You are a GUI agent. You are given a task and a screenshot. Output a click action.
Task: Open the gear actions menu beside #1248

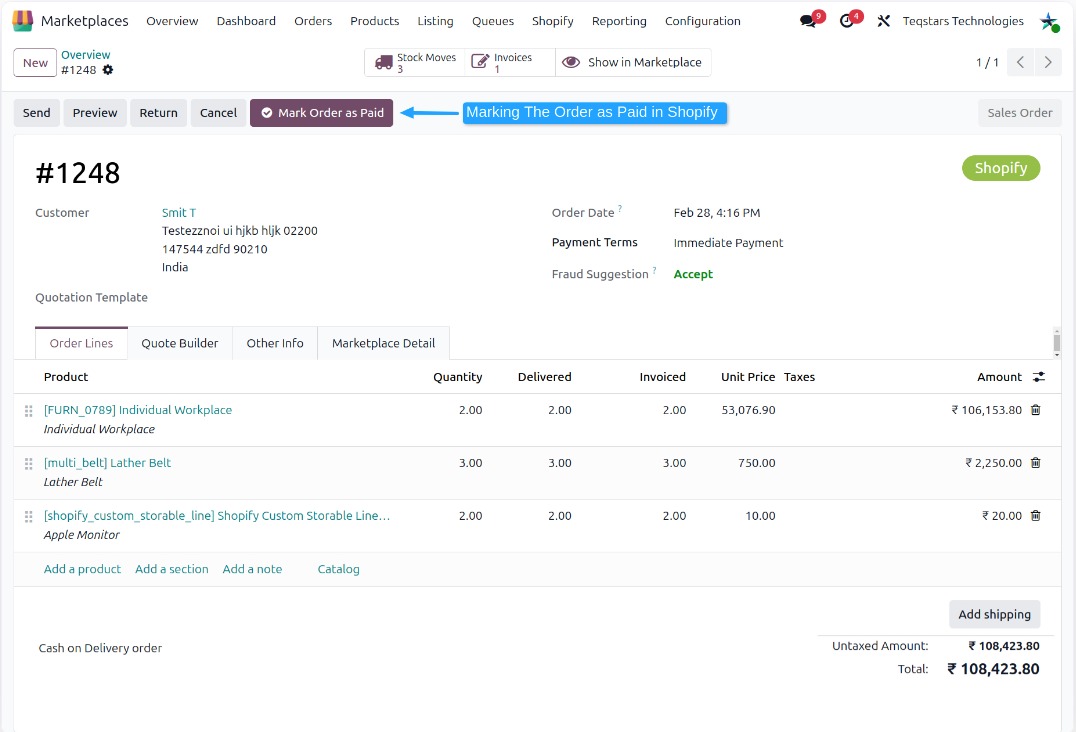[x=108, y=70]
